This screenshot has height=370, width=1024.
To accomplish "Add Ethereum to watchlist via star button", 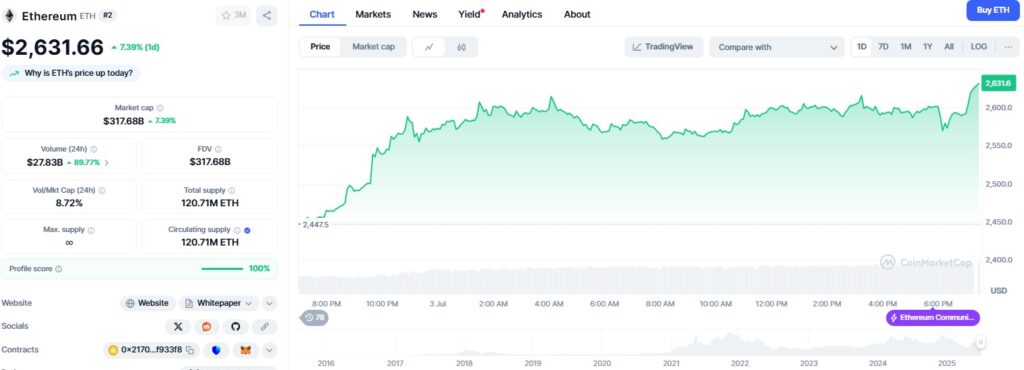I will 234,16.
